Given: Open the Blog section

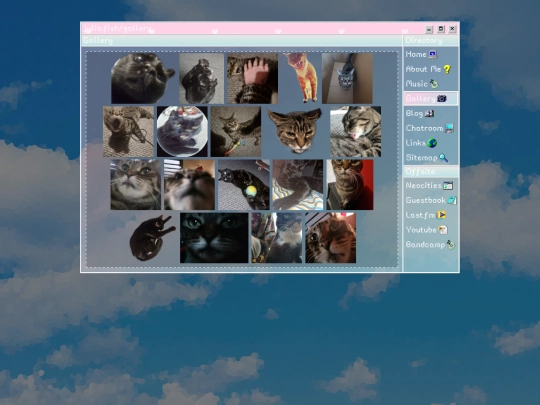Looking at the screenshot, I should [x=414, y=113].
